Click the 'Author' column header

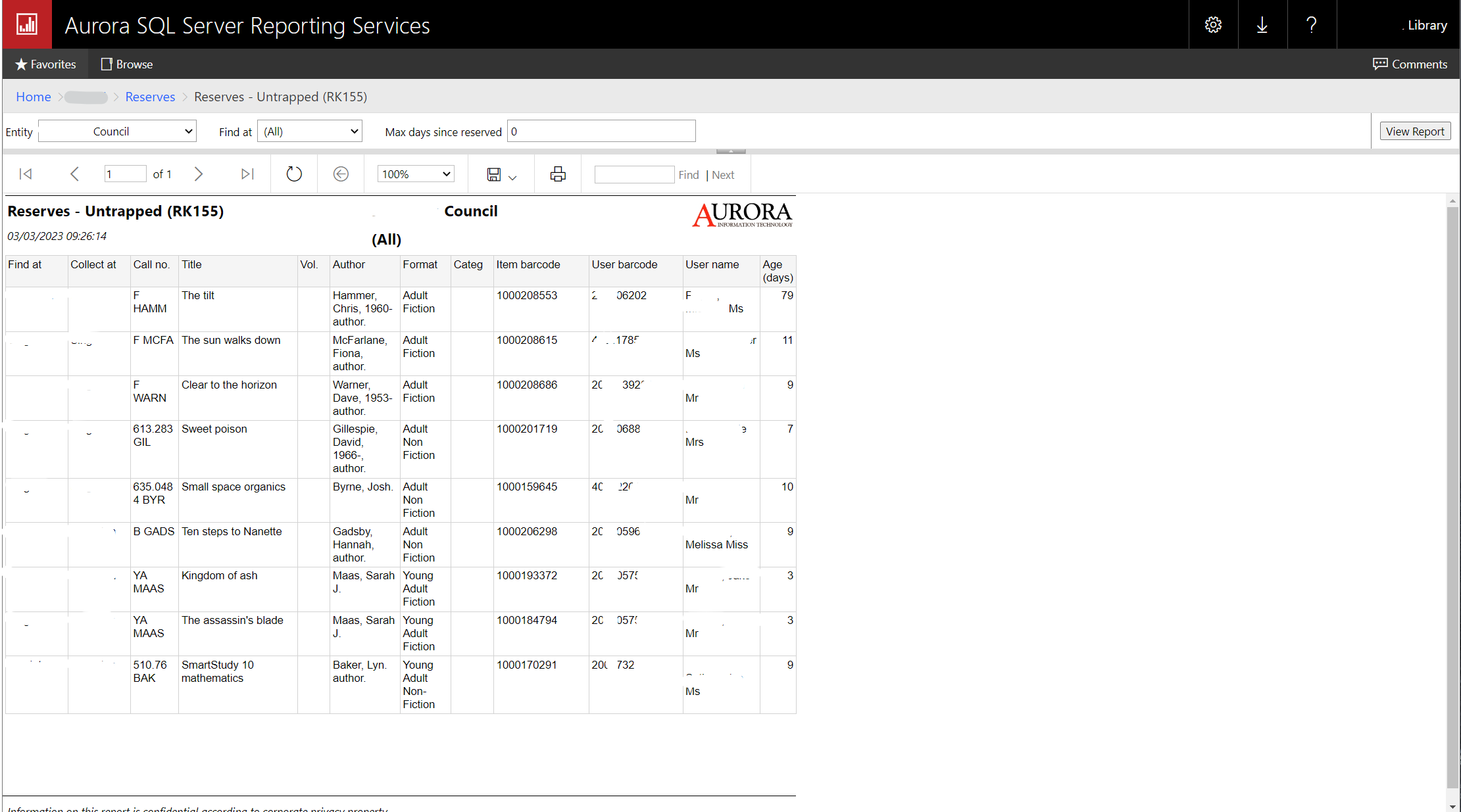[349, 264]
